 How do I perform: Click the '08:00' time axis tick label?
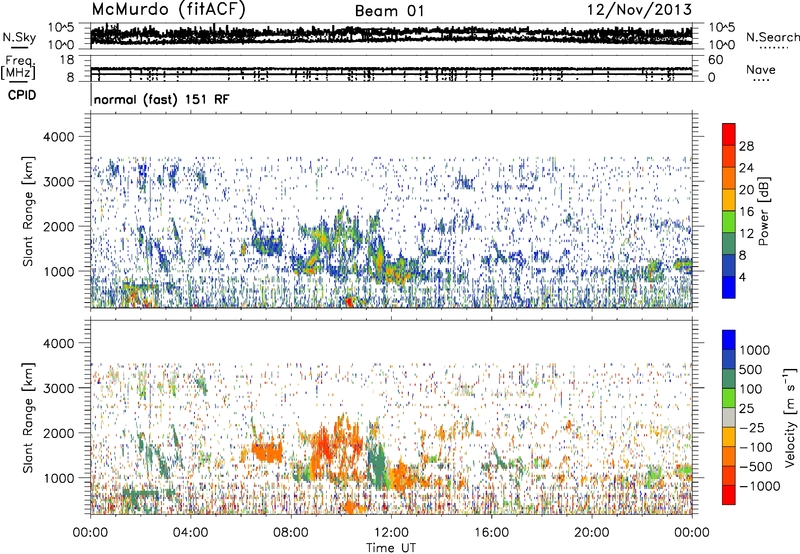pyautogui.click(x=291, y=533)
